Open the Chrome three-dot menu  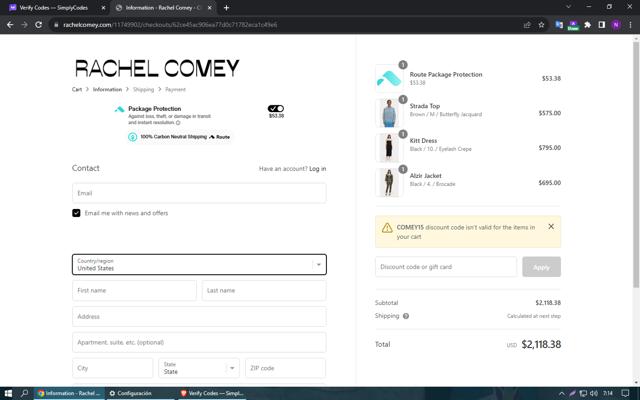tap(631, 25)
